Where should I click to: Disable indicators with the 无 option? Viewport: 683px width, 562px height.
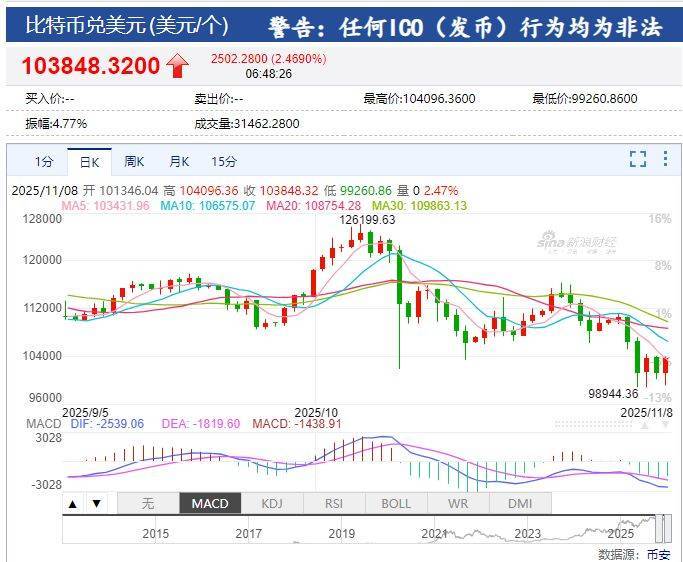(x=148, y=504)
